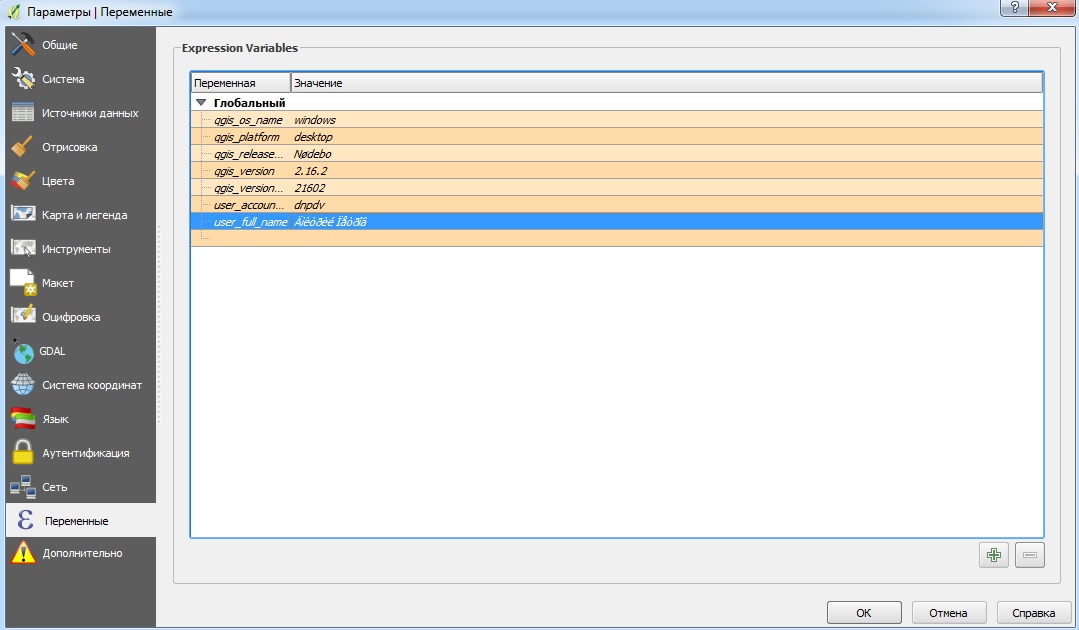The width and height of the screenshot is (1079, 630).
Task: Collapse the Глобальный variables group
Action: (x=201, y=102)
